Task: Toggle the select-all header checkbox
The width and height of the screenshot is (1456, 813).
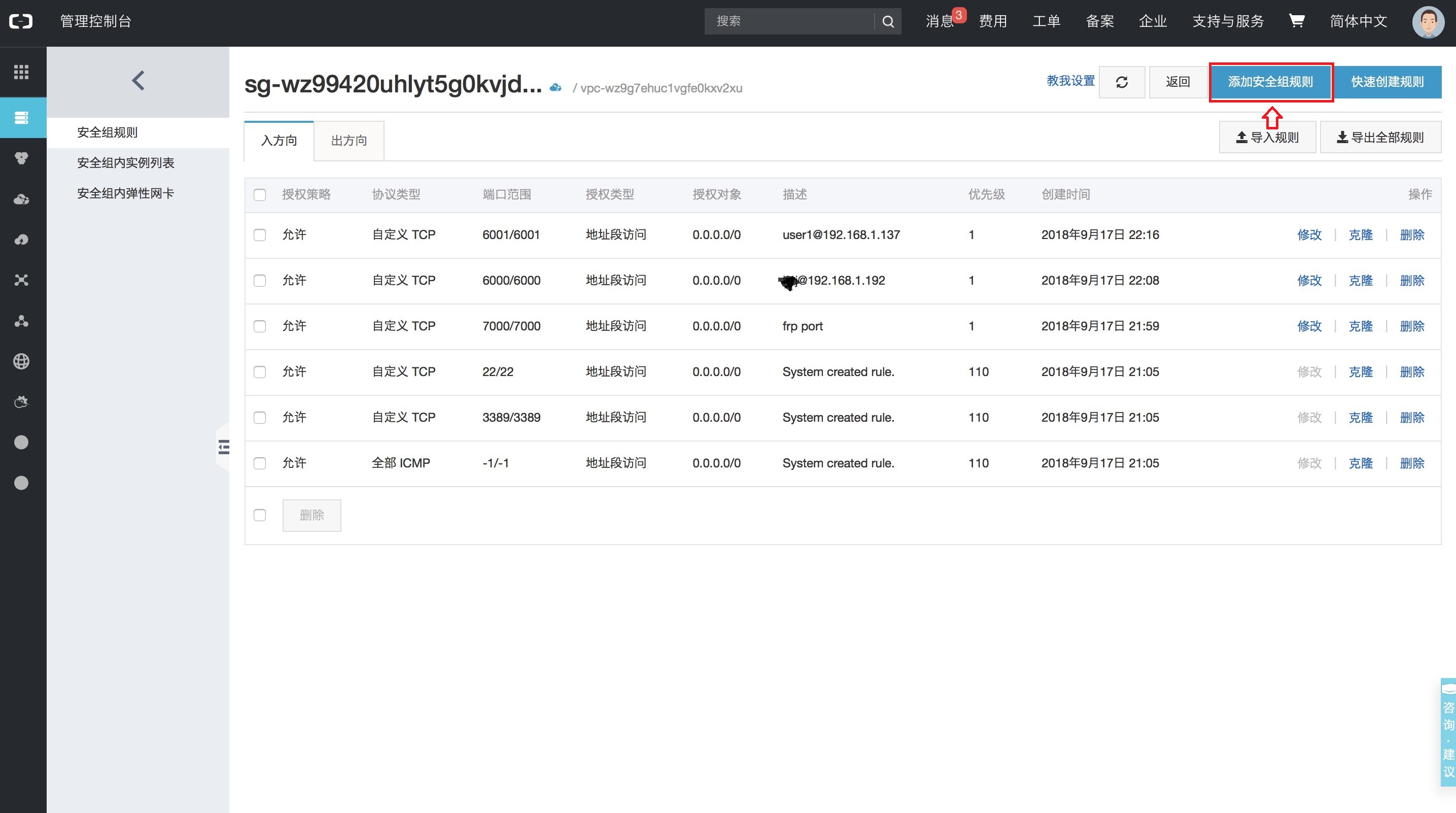Action: click(259, 195)
